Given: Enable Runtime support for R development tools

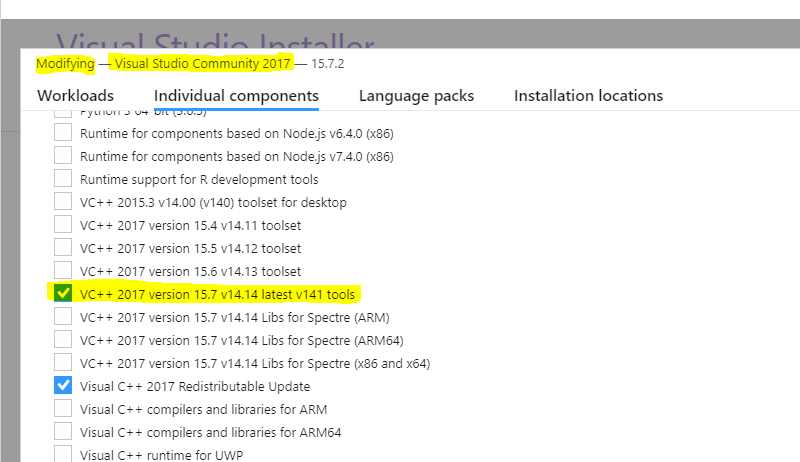Looking at the screenshot, I should pos(63,178).
